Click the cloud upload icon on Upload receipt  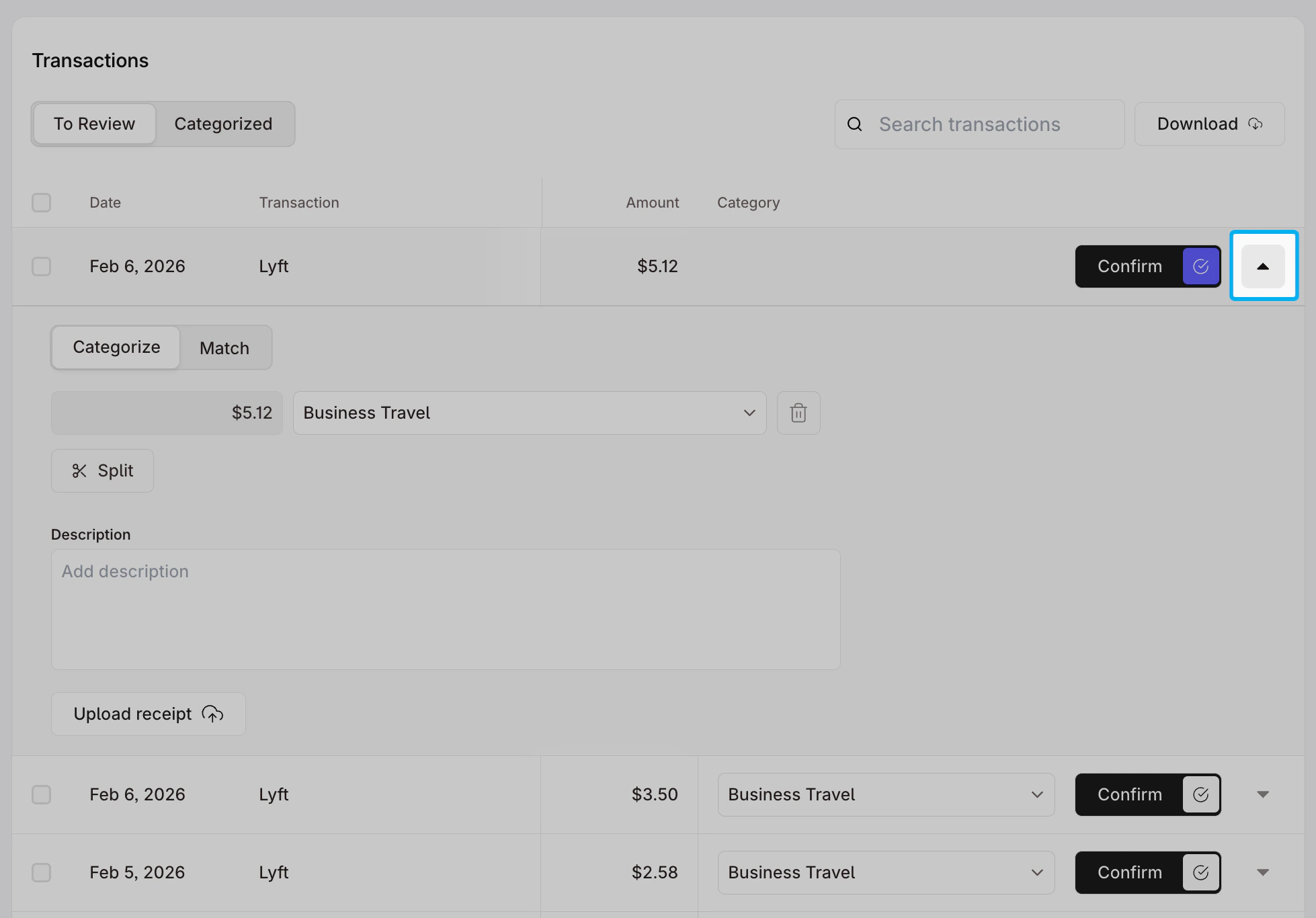pyautogui.click(x=212, y=714)
